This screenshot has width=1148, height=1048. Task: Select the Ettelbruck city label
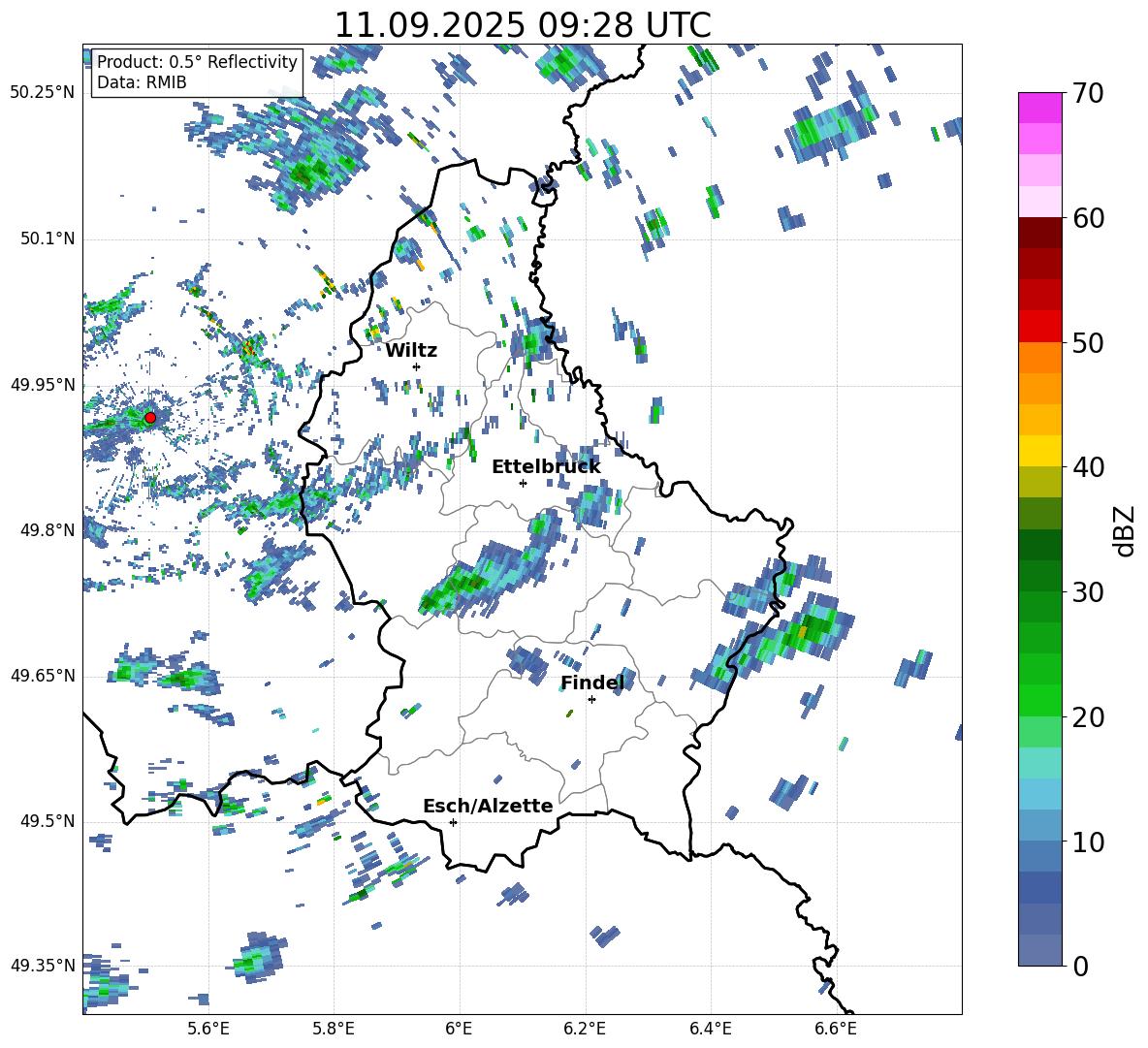545,466
